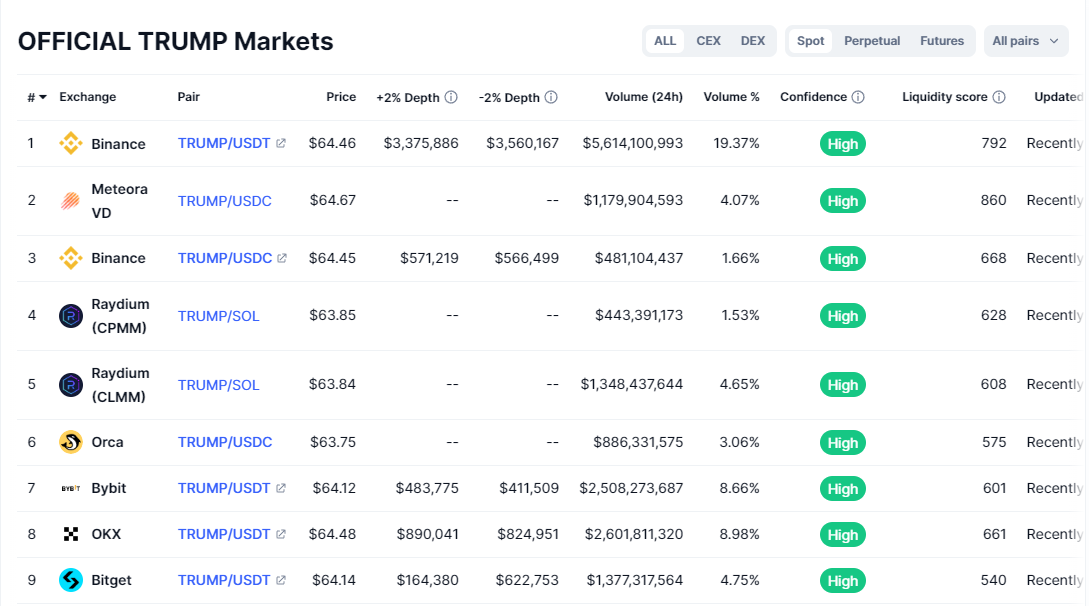Click the $2,601,811,320 volume cell

click(633, 534)
